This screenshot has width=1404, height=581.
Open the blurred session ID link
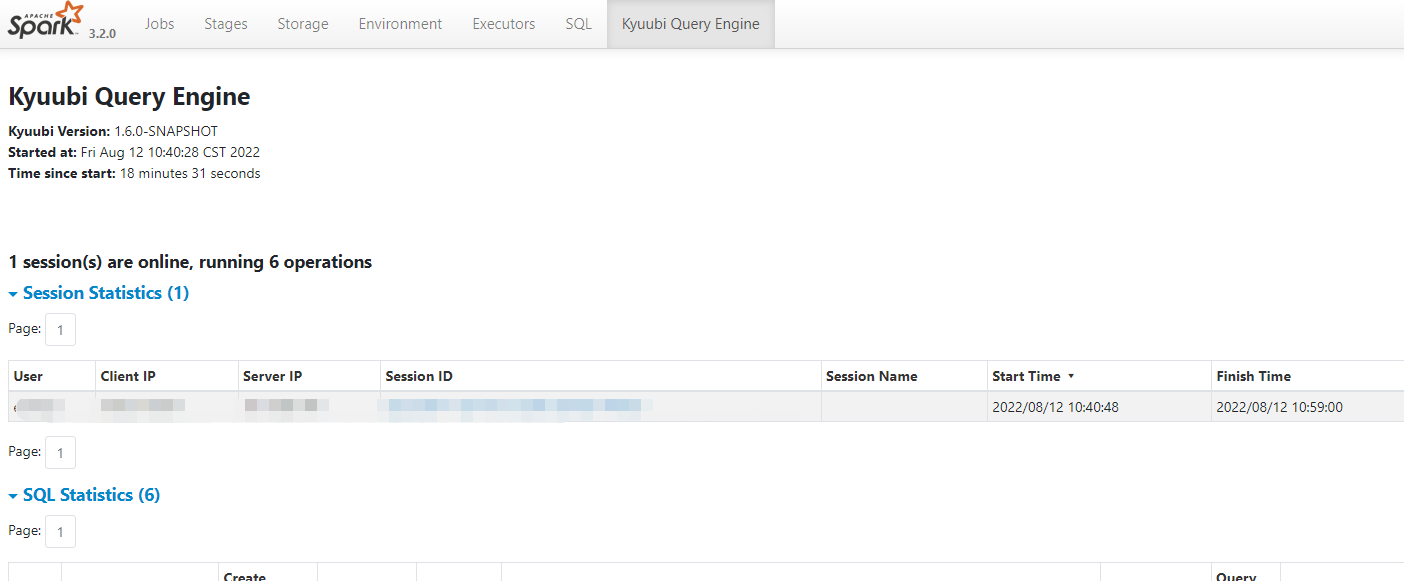tap(515, 406)
